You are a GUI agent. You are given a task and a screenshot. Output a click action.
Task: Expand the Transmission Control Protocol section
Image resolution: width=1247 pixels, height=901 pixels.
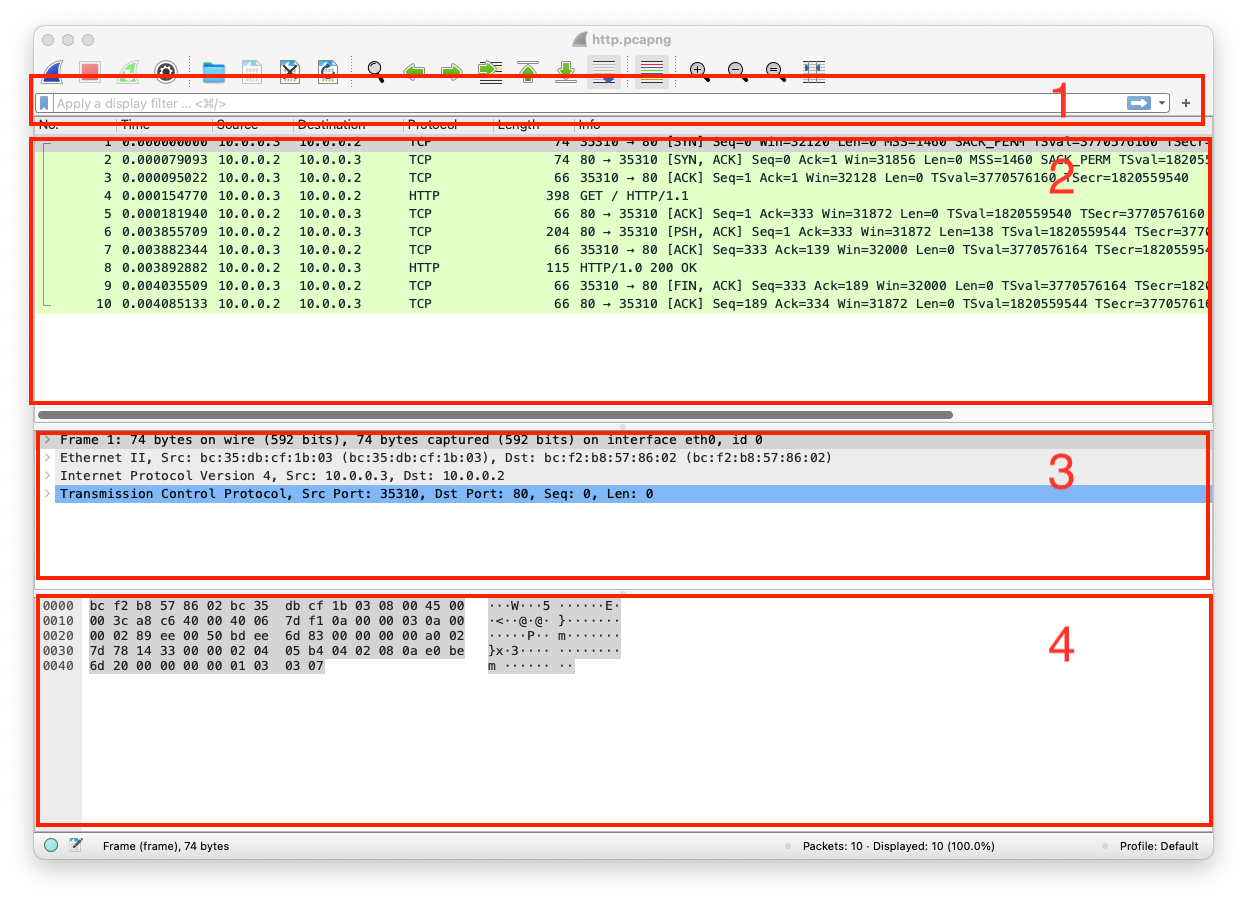pos(46,494)
